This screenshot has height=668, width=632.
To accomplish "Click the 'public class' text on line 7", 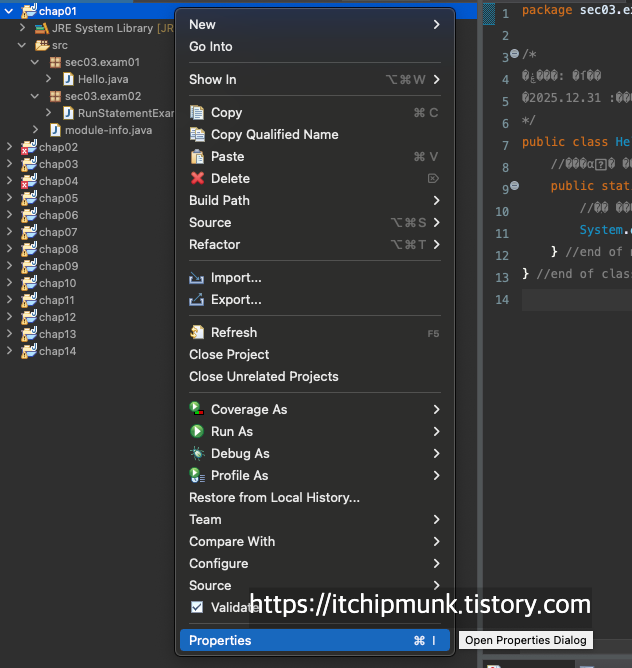I will click(x=565, y=142).
